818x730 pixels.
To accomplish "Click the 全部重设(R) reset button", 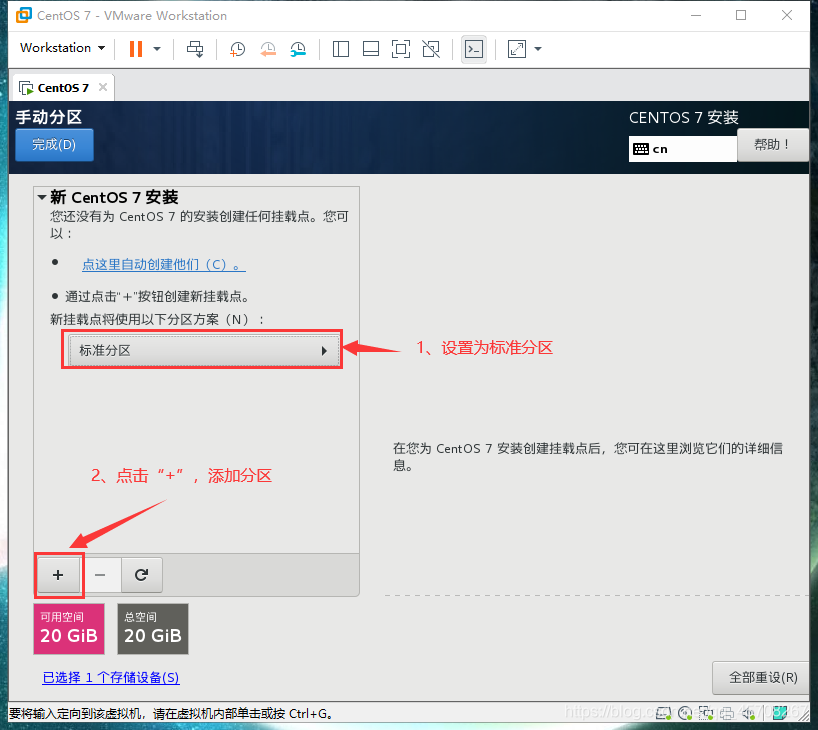I will (x=763, y=678).
